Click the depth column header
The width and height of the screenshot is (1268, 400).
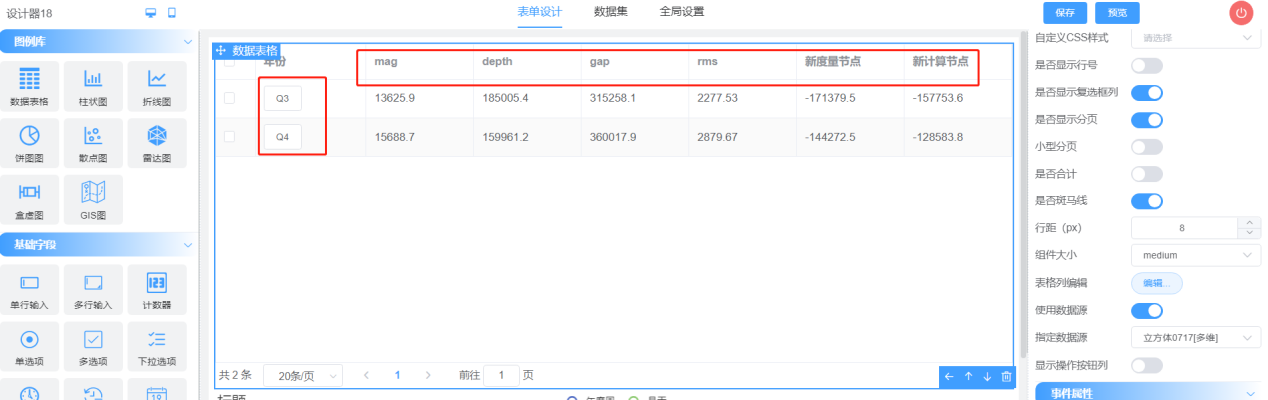[497, 62]
